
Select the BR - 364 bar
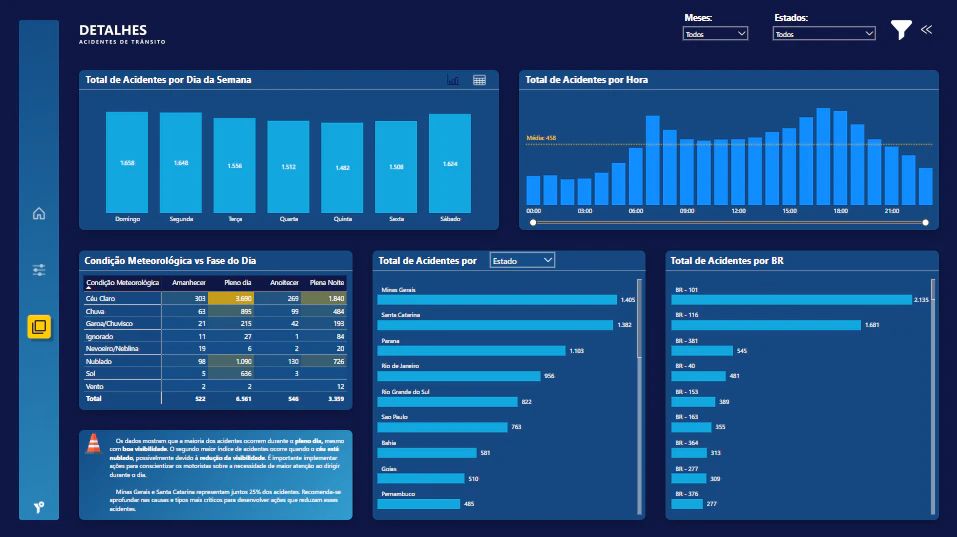pos(689,453)
